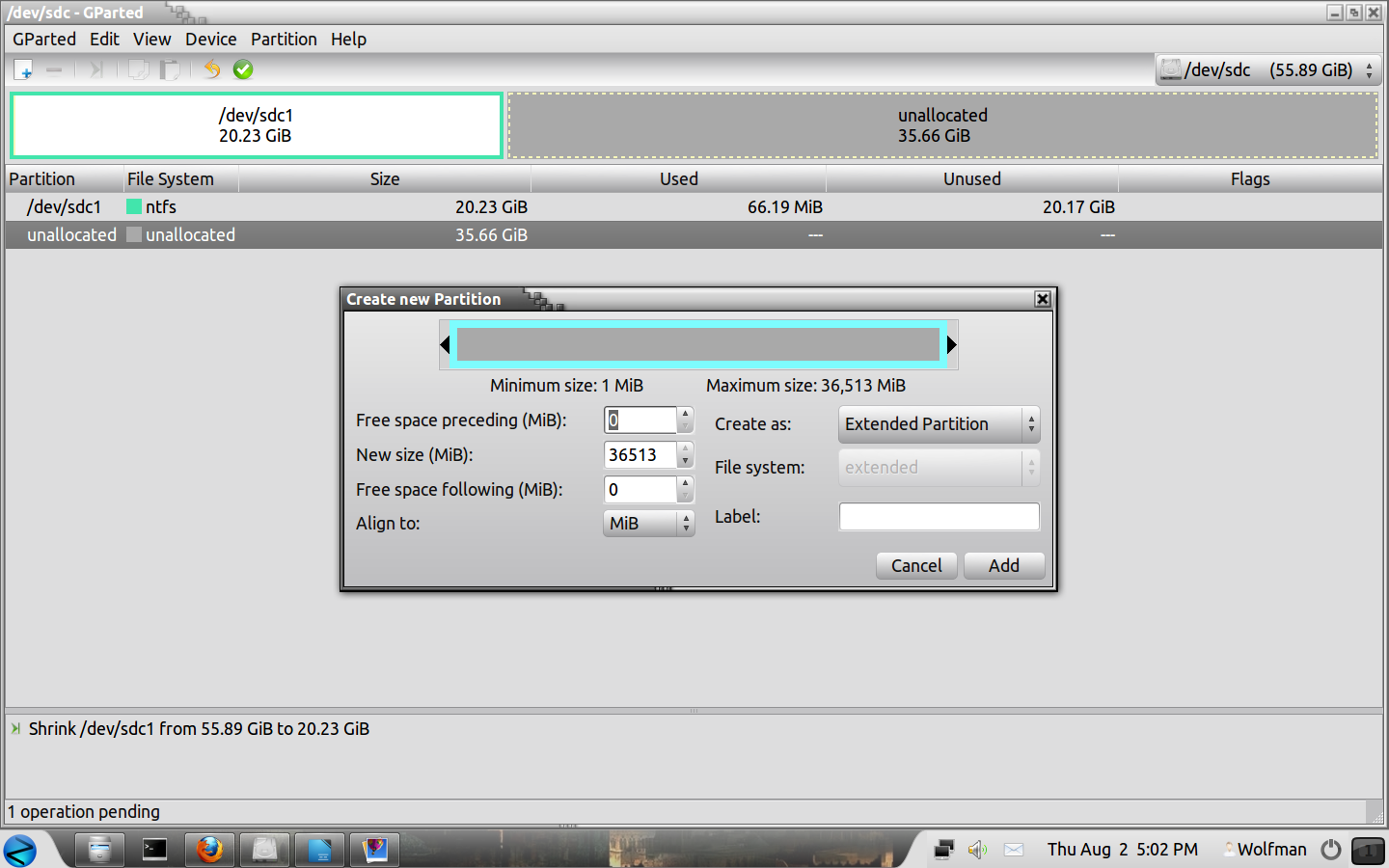Open the blue start menu launcher

coord(20,851)
